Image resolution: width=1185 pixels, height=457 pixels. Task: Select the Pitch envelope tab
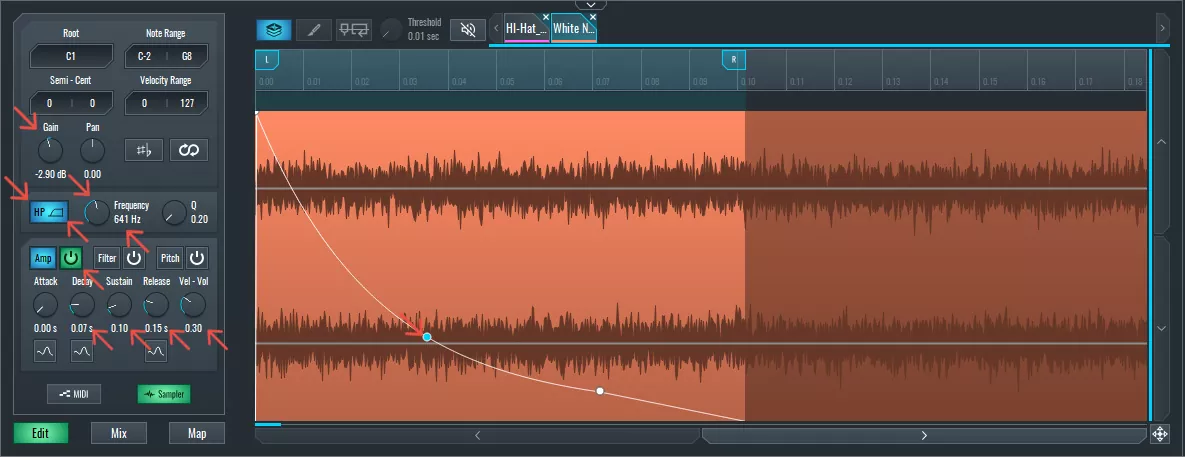point(170,258)
